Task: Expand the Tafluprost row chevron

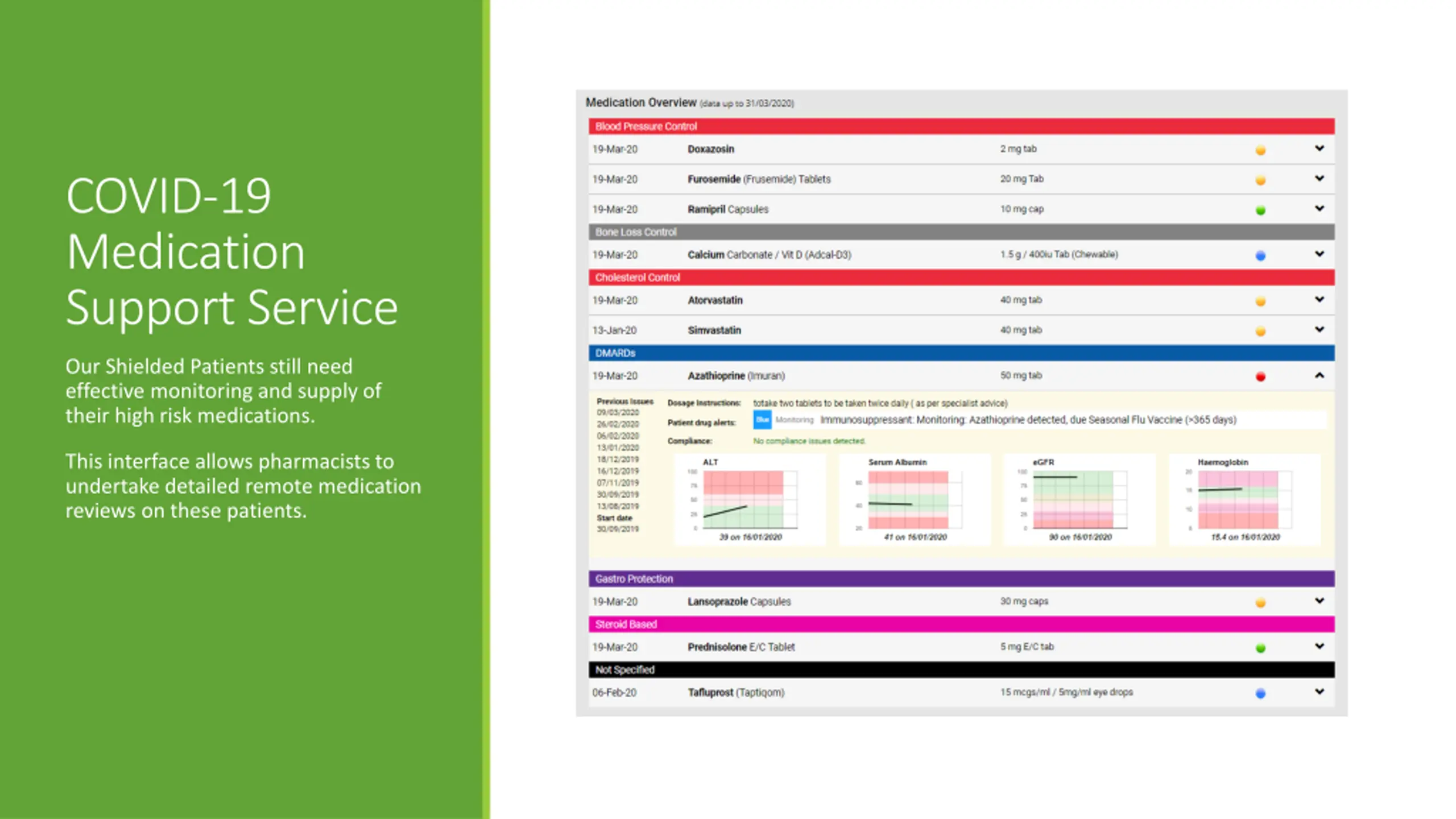Action: coord(1319,692)
